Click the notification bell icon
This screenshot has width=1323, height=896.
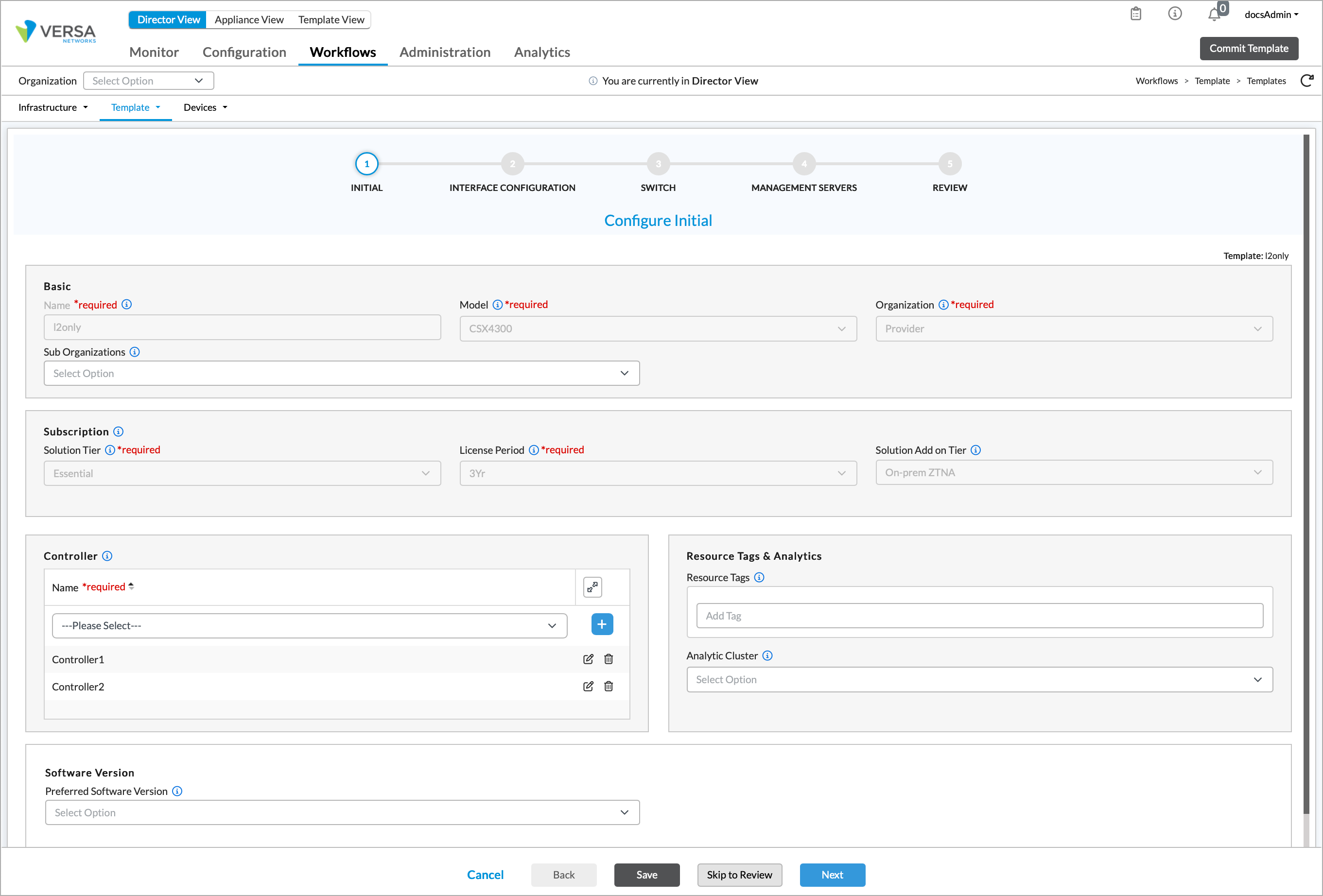tap(1213, 15)
